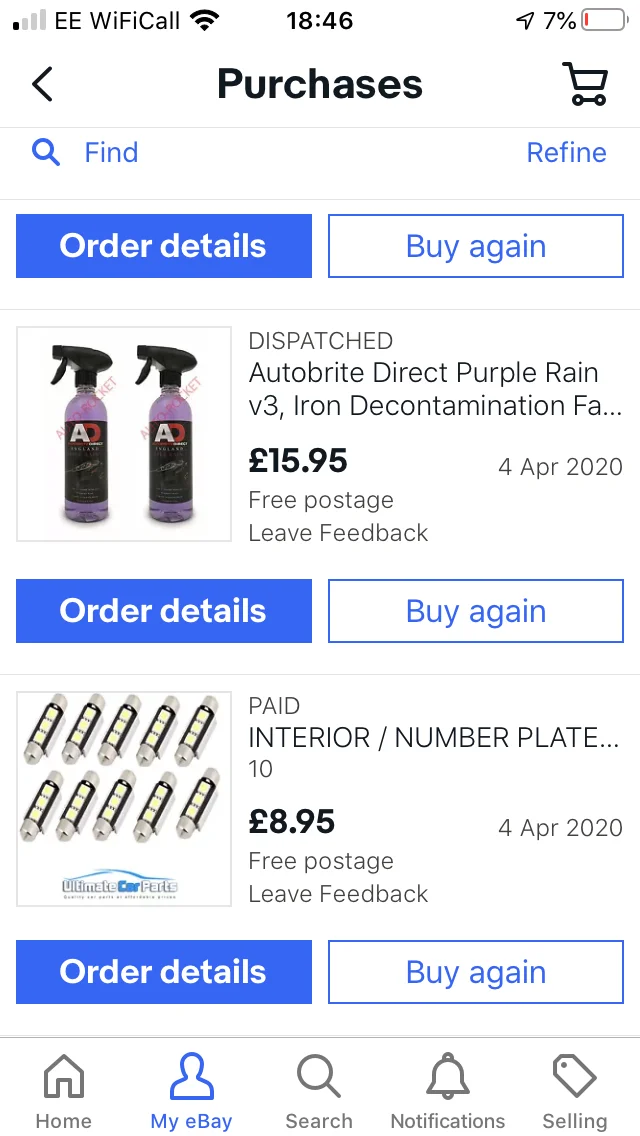Screen dimensions: 640x1136
Task: Tap topmost Buy again button
Action: 475,246
